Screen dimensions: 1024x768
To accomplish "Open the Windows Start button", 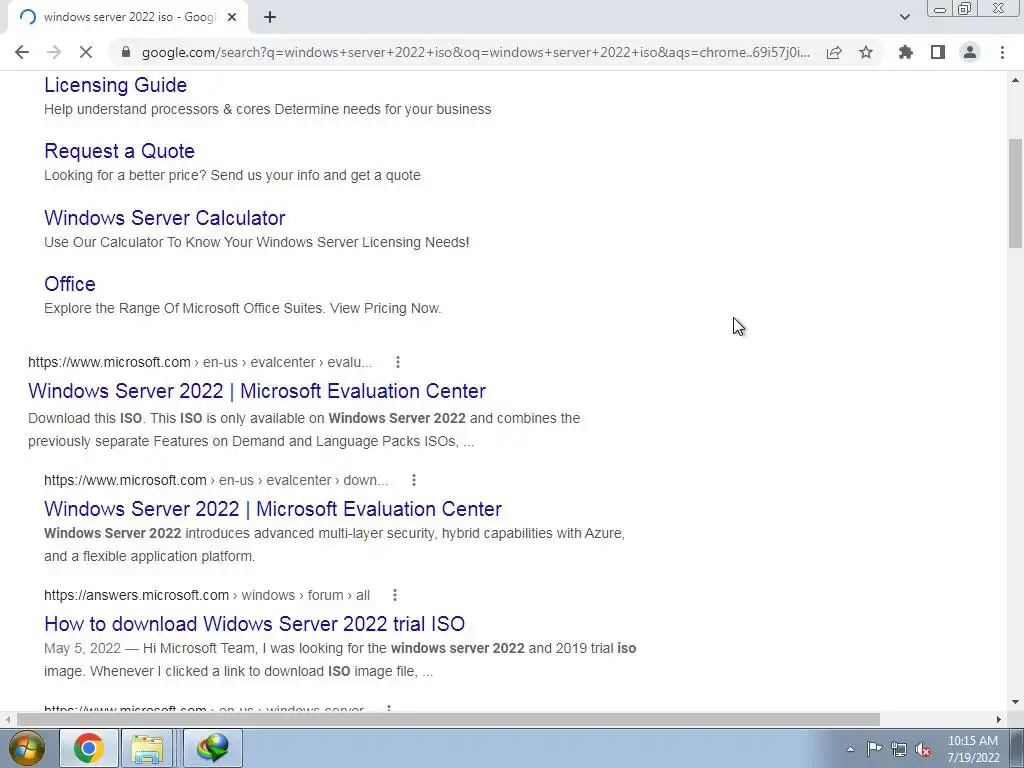I will point(26,748).
